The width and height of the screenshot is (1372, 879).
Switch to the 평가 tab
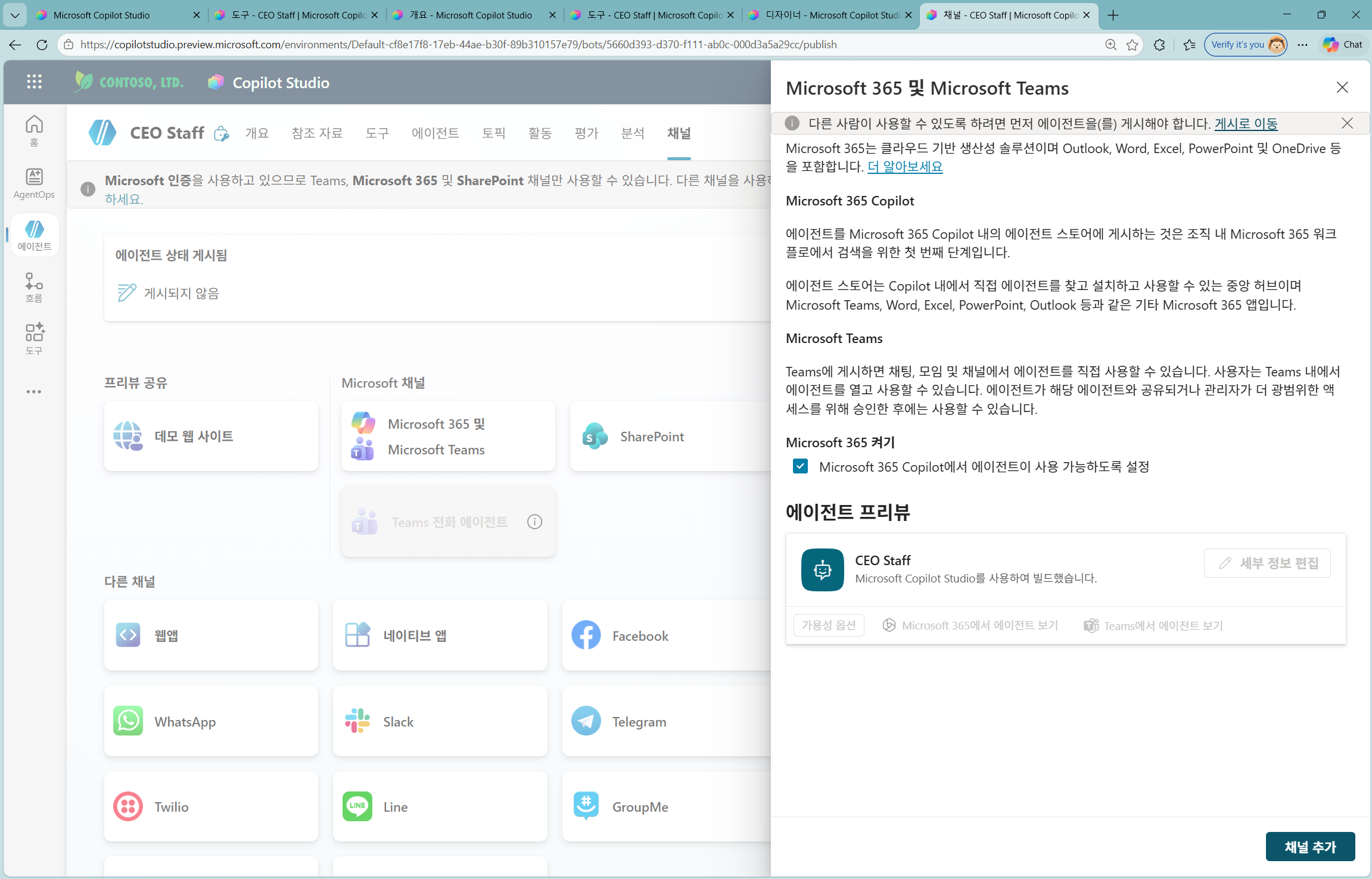tap(586, 133)
